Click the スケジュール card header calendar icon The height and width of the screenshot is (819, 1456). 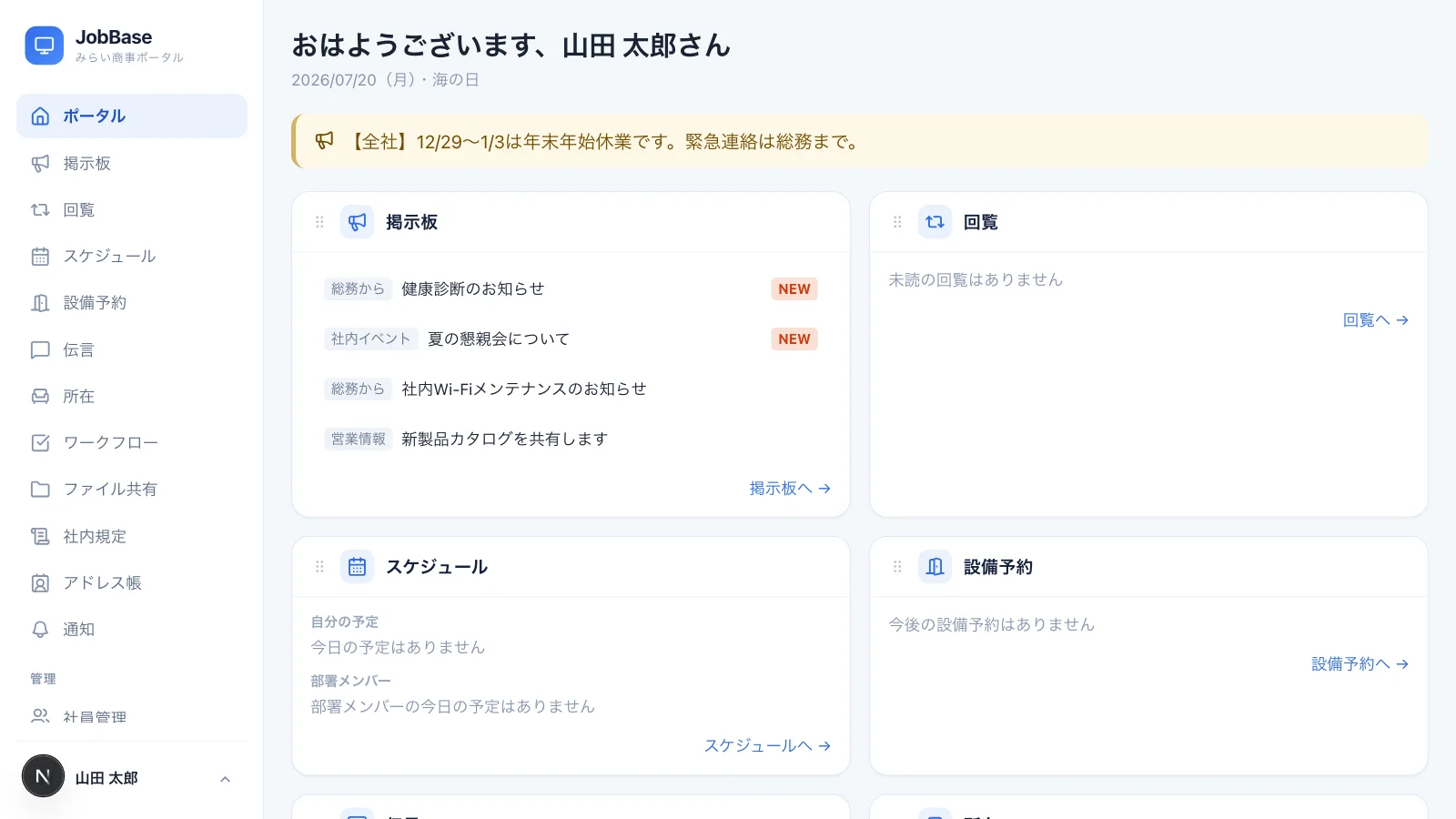point(357,567)
